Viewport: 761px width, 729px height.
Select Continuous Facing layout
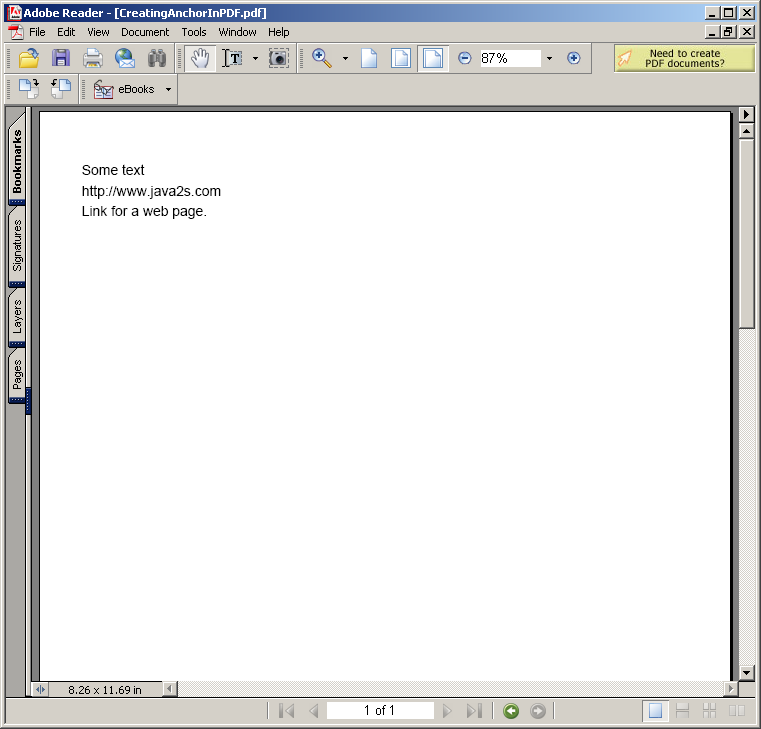click(x=710, y=711)
